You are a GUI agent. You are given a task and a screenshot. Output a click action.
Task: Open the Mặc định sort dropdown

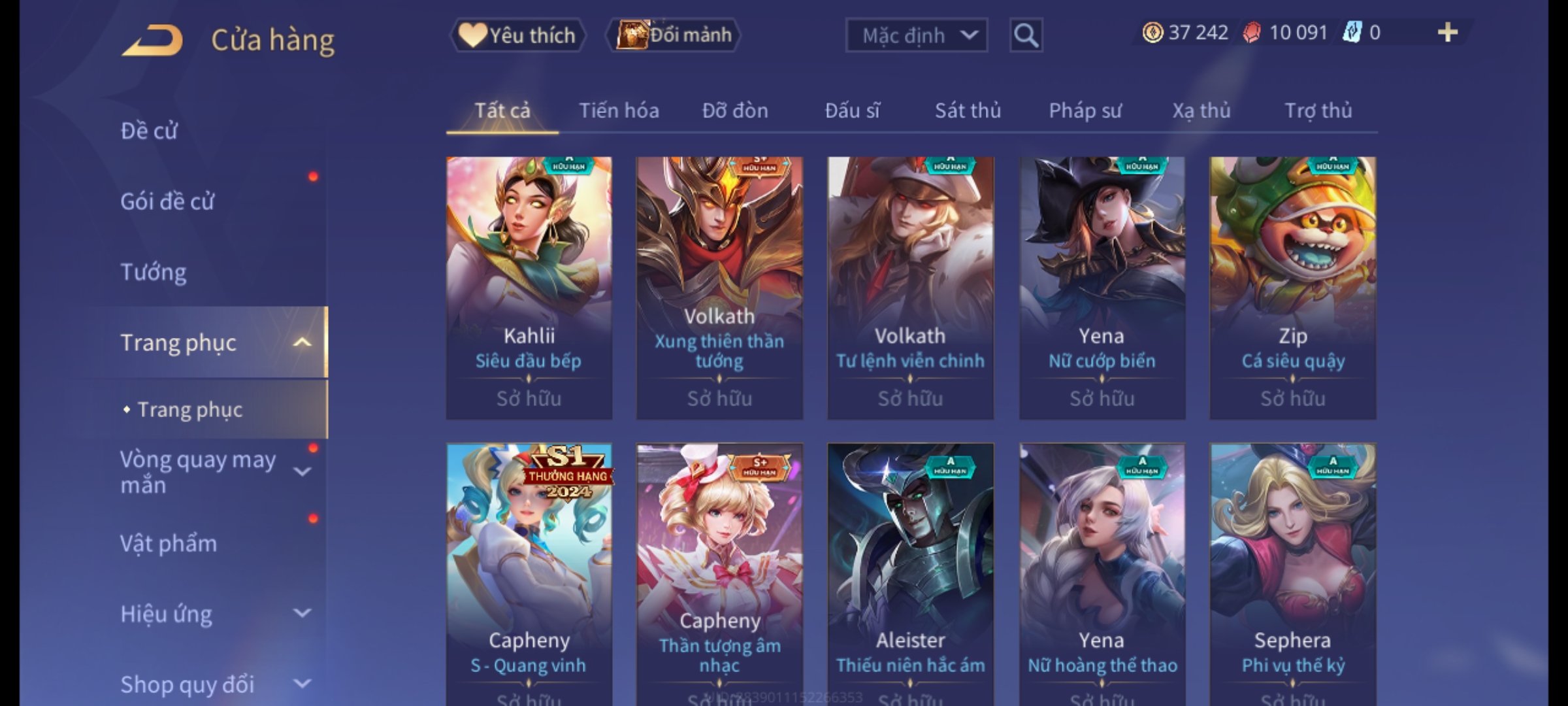click(916, 35)
